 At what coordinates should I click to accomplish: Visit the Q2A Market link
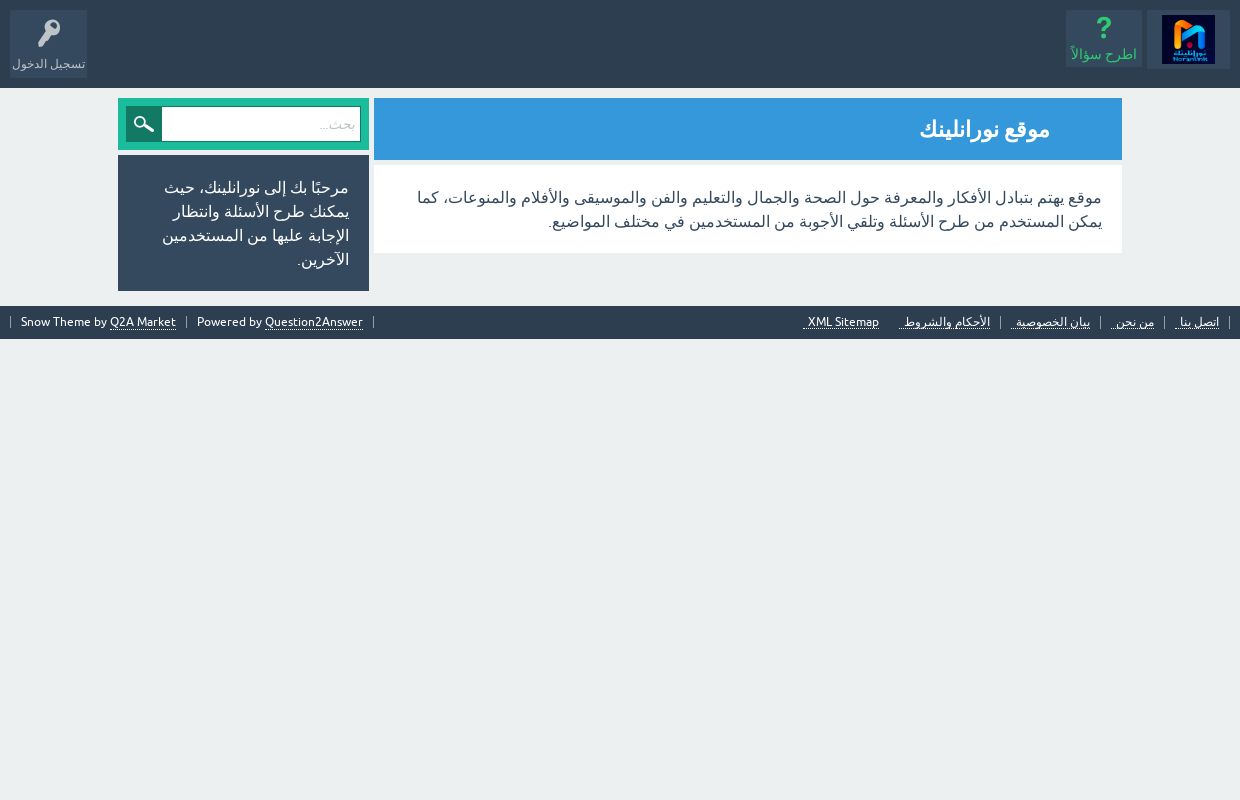point(142,322)
